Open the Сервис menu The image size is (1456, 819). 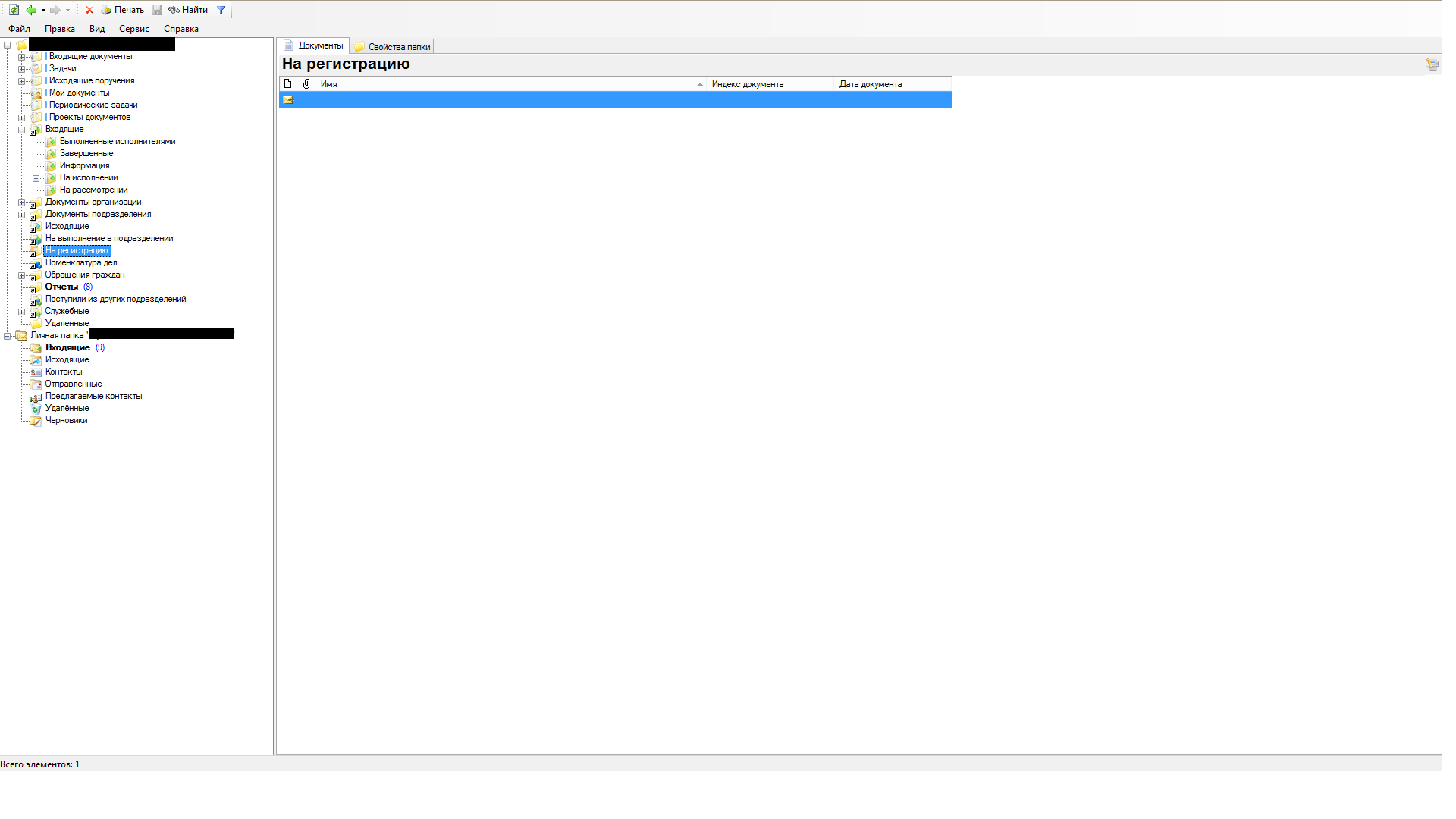point(133,29)
